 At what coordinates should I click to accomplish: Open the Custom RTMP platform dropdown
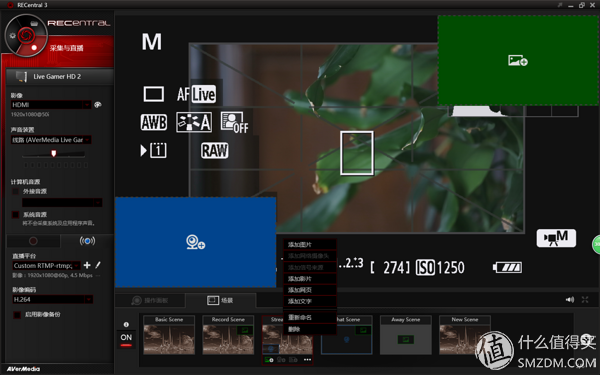[46, 266]
